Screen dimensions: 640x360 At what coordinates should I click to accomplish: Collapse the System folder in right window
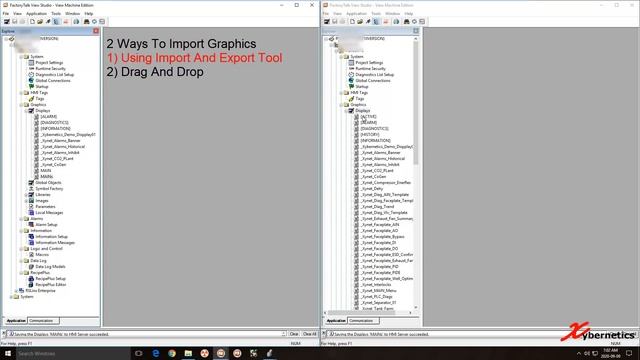341,56
